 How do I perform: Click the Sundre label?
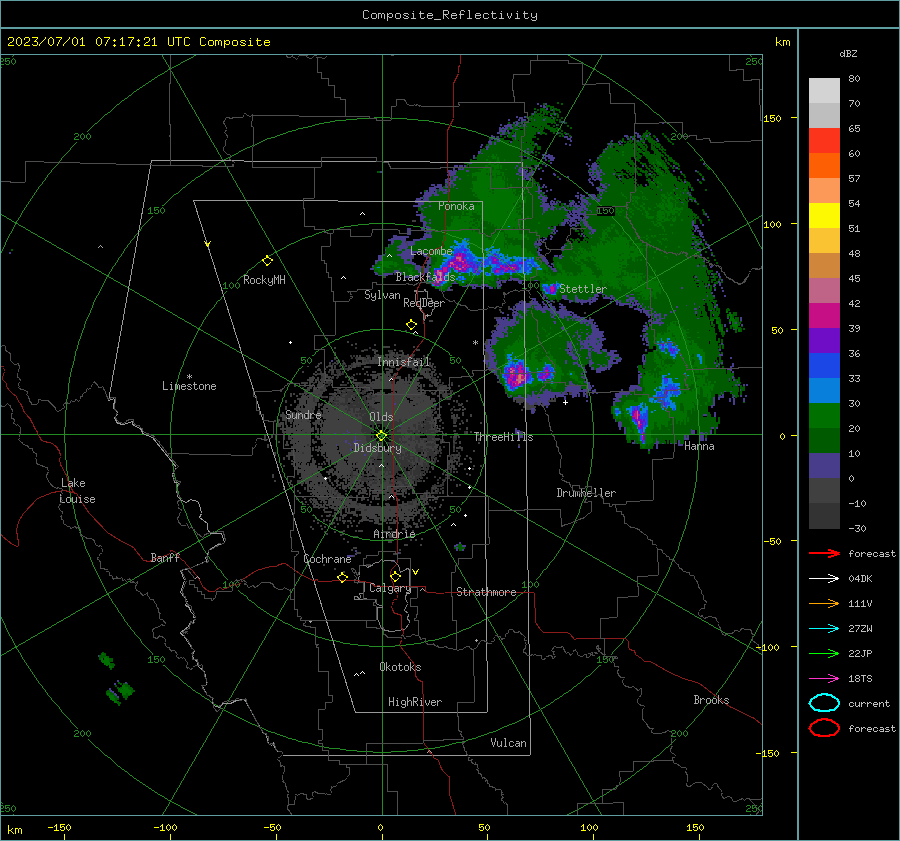click(303, 415)
